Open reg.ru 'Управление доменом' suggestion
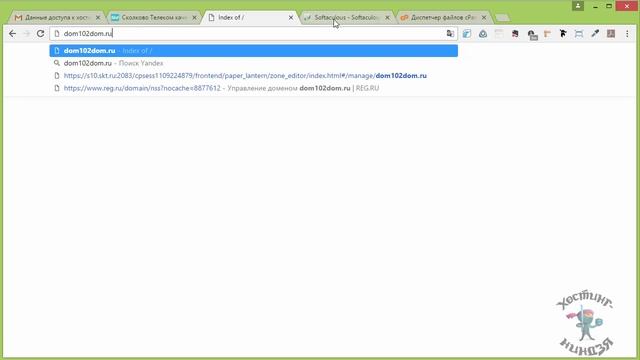 point(253,88)
